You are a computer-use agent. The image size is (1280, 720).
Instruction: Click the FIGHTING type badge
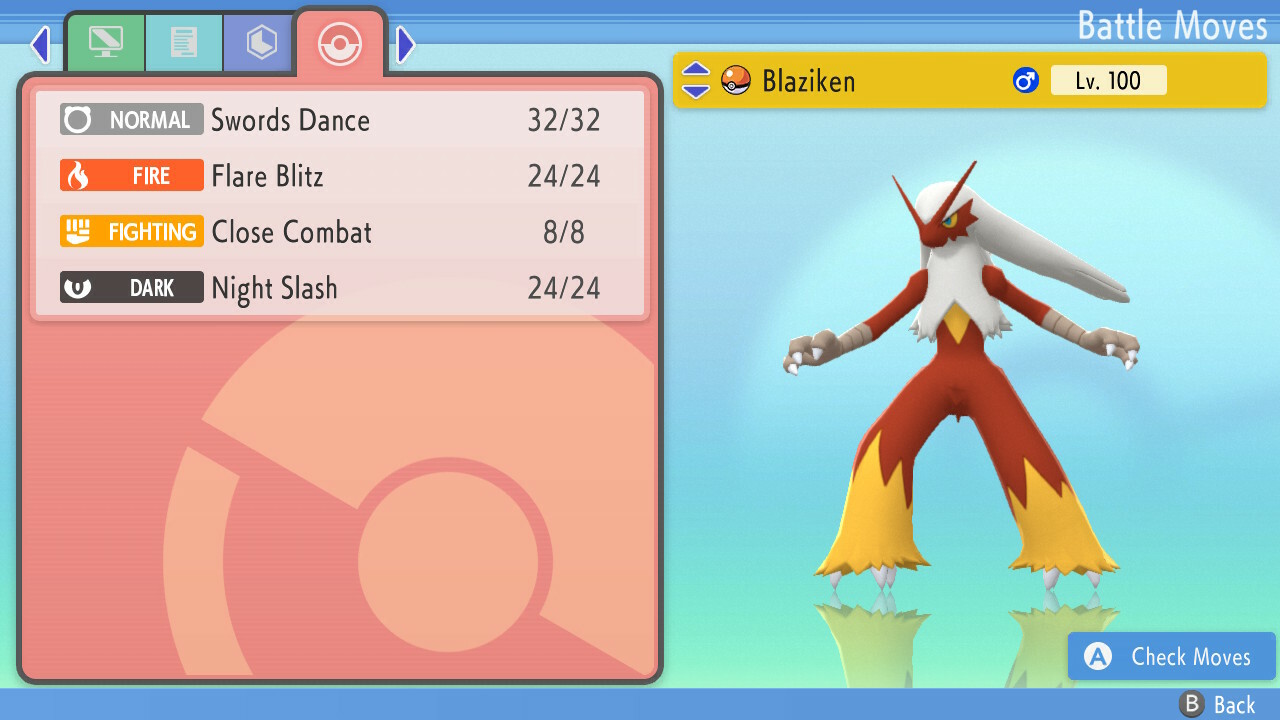(132, 232)
